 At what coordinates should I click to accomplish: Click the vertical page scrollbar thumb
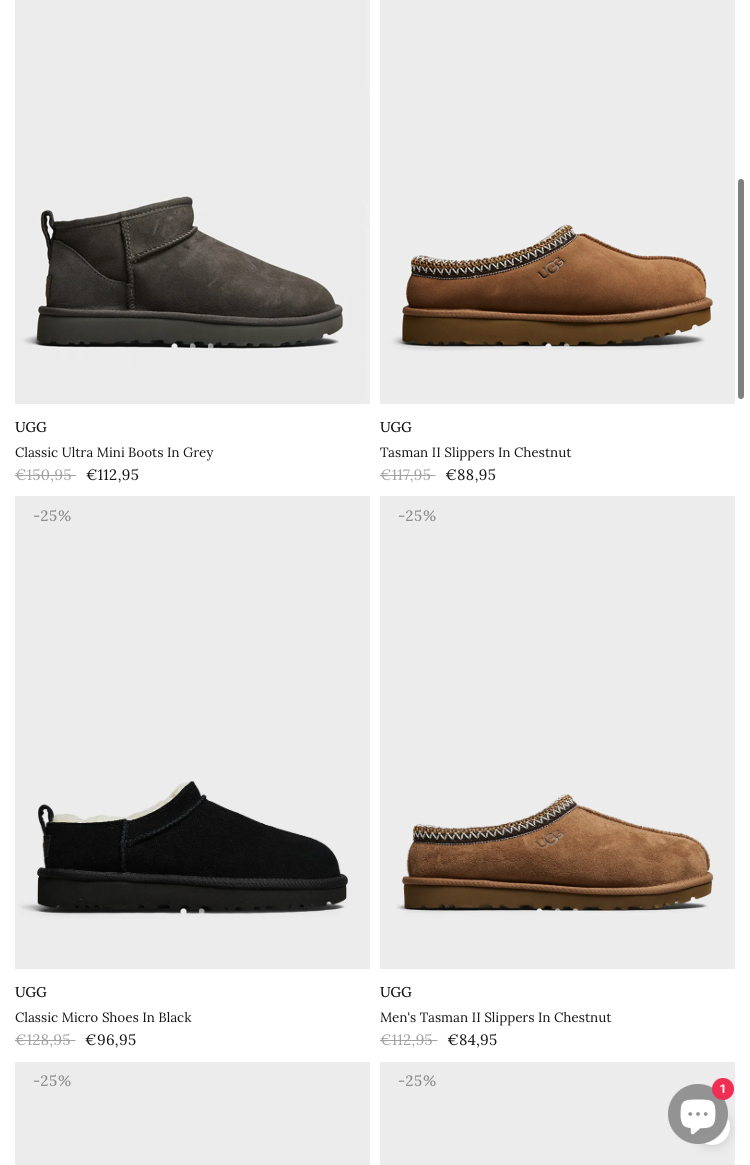click(740, 288)
